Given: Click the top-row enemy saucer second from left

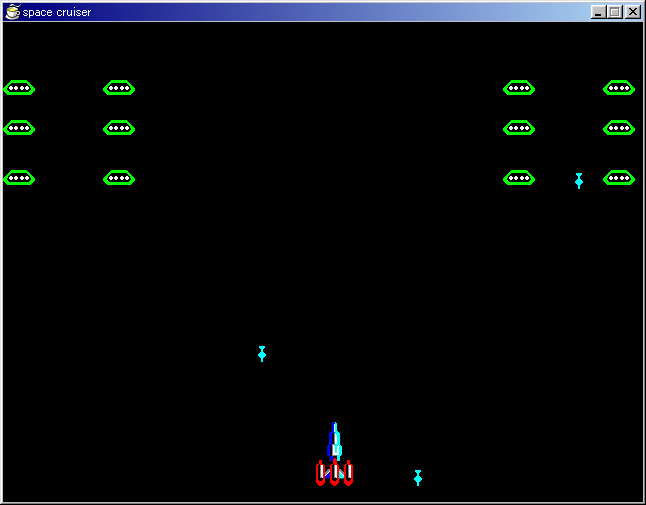Looking at the screenshot, I should [x=119, y=88].
